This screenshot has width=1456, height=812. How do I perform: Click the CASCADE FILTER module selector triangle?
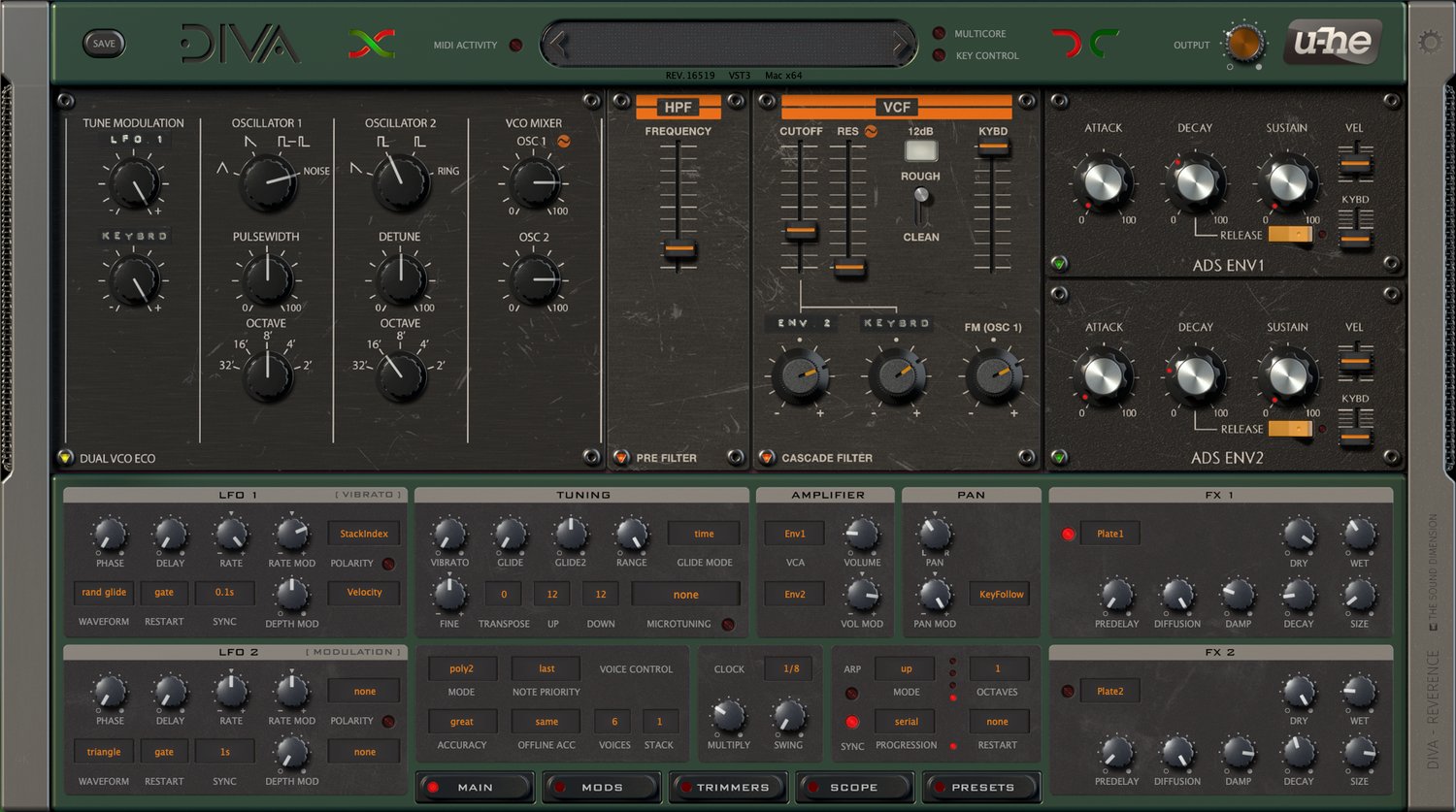[767, 458]
